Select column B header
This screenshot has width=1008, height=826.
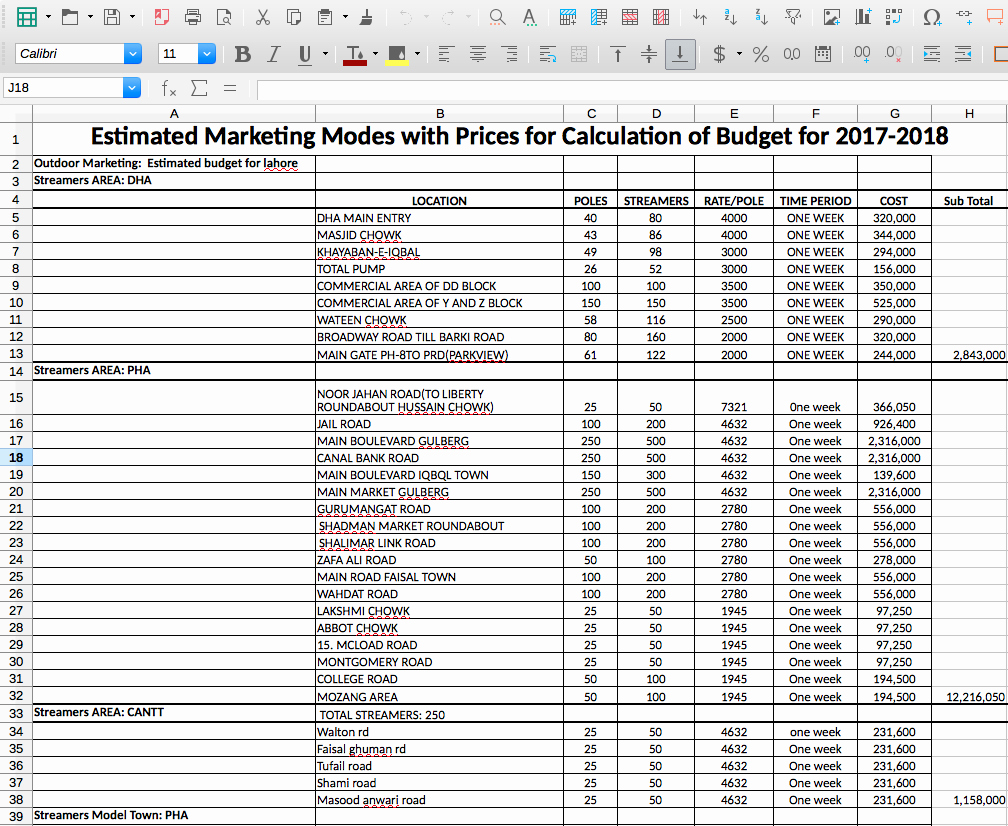tap(440, 114)
